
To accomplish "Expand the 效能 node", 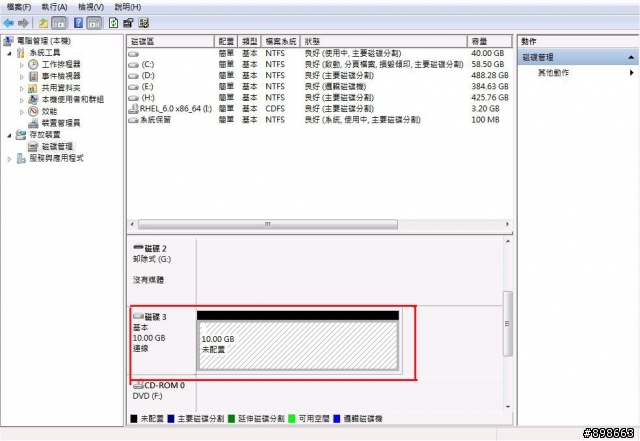I will point(22,111).
